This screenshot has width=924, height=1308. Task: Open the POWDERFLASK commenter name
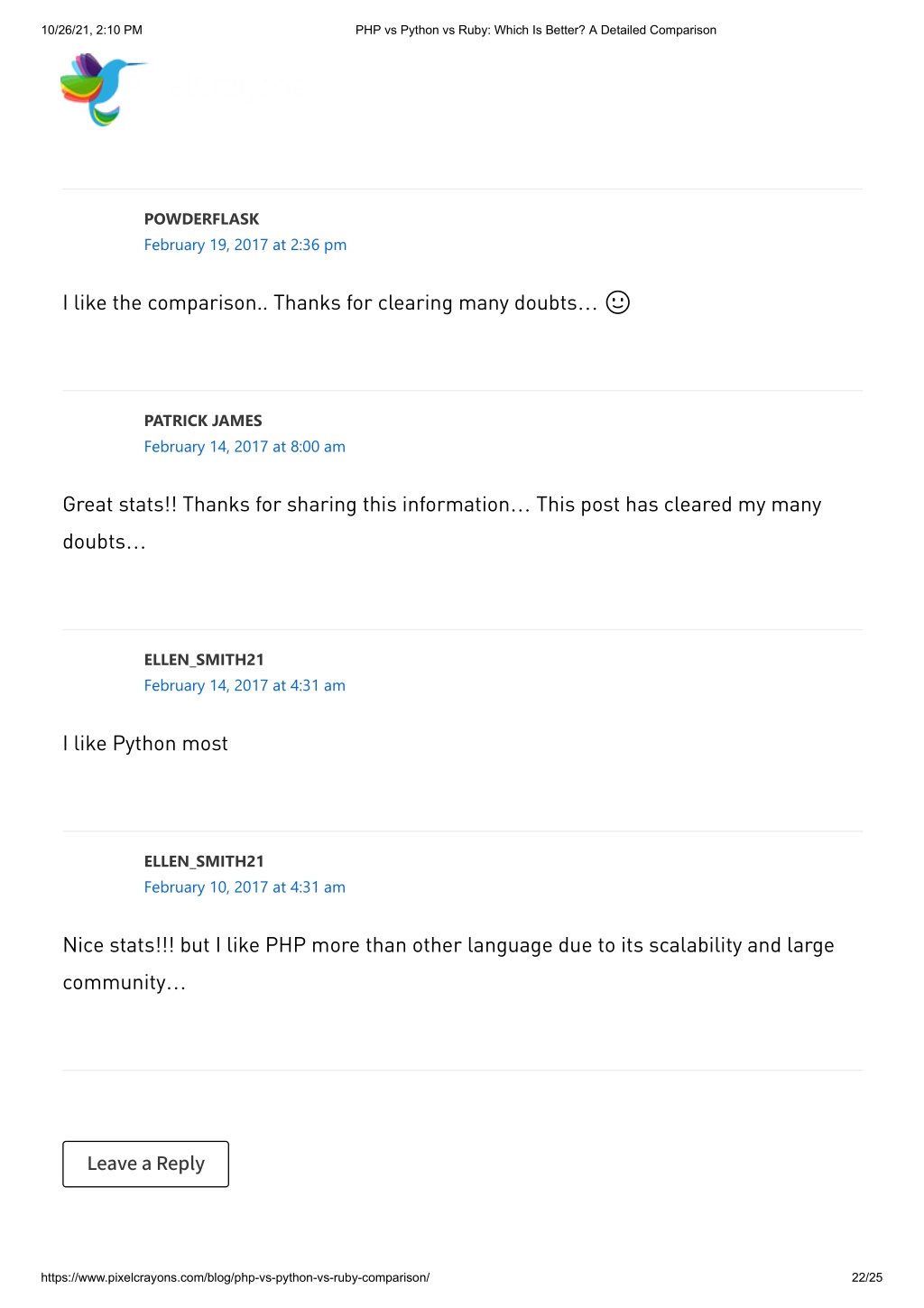pos(201,218)
